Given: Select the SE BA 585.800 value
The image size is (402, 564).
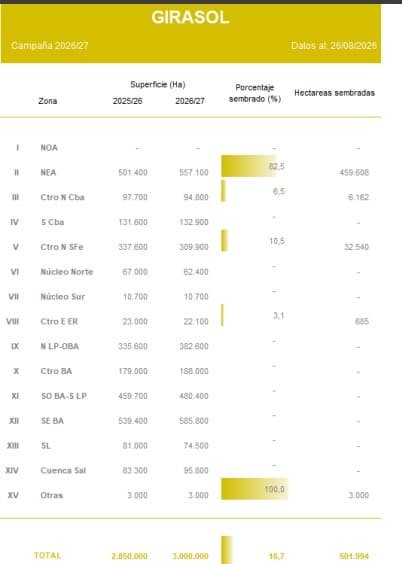Looking at the screenshot, I should click(194, 421).
